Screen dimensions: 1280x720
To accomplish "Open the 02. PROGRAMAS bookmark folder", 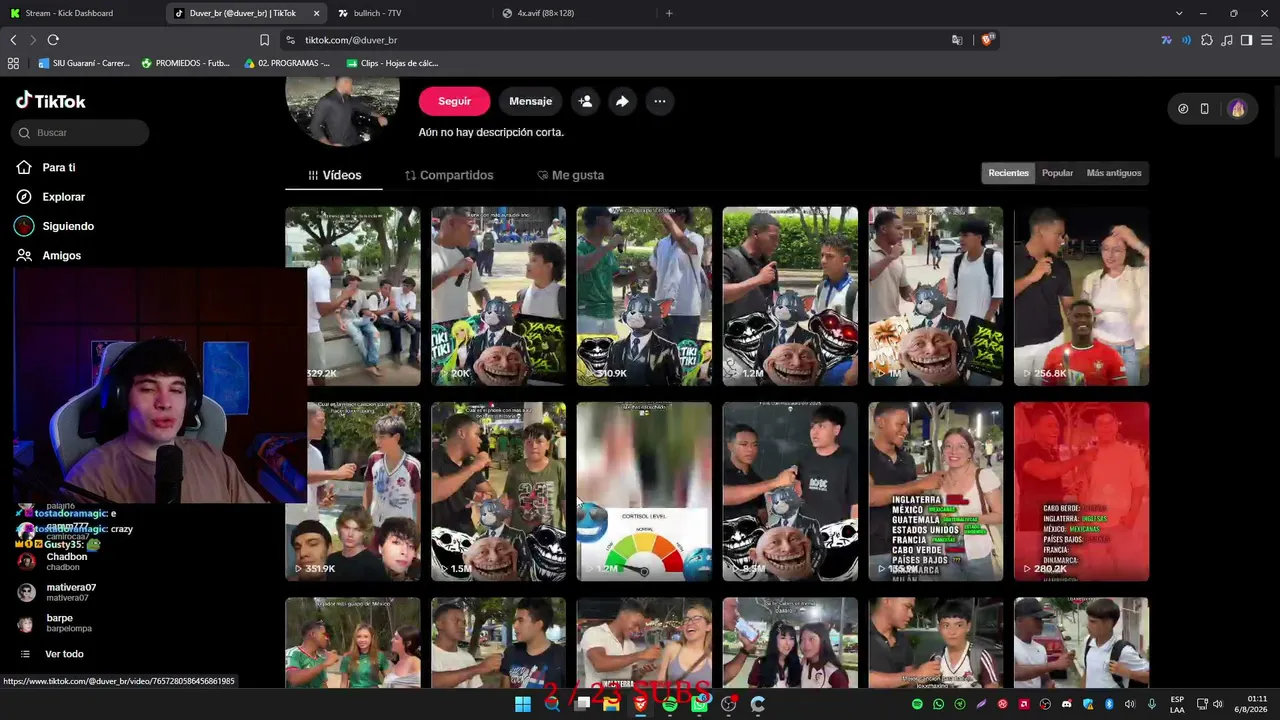I will [x=287, y=63].
